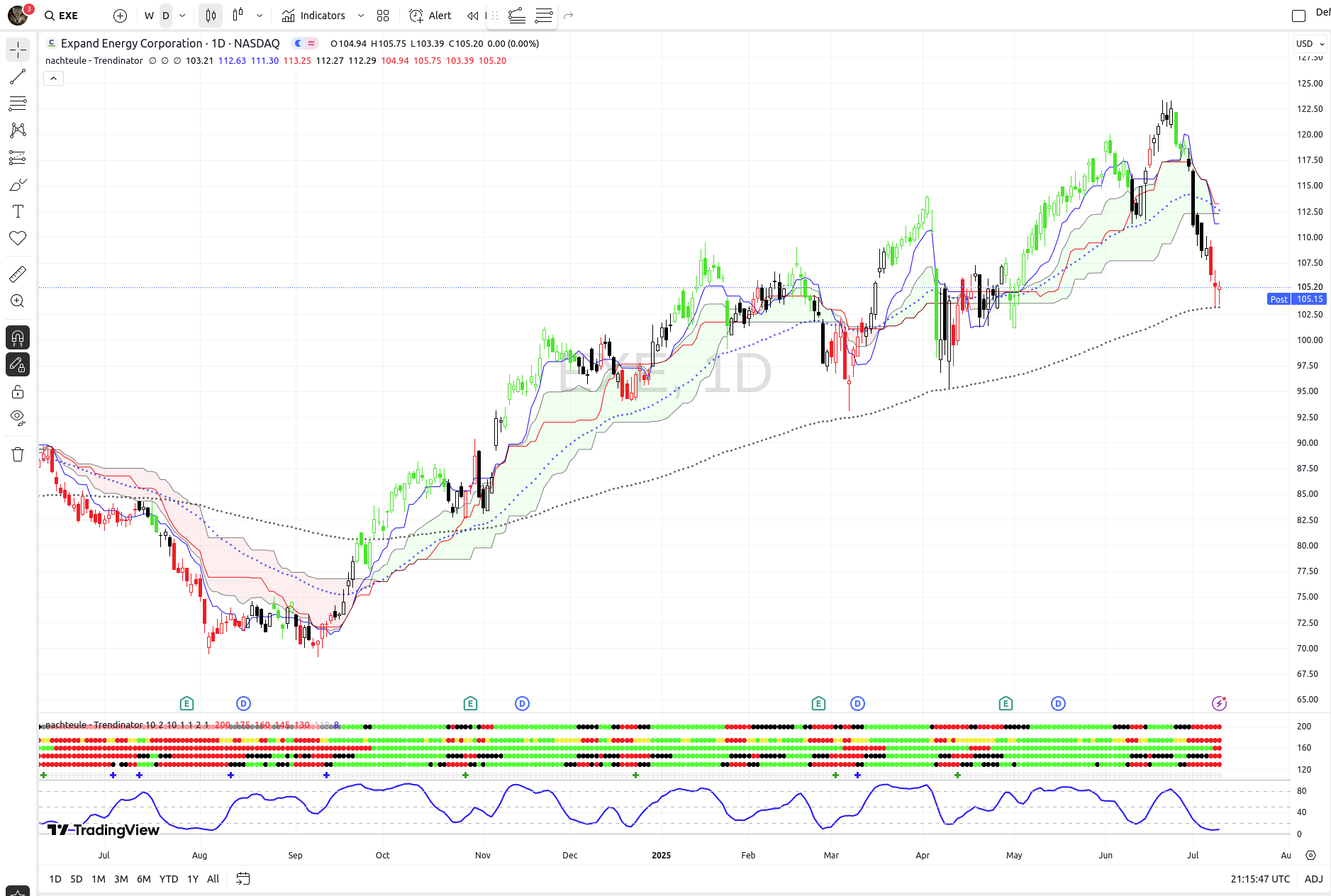Click the Alert button

click(x=430, y=16)
